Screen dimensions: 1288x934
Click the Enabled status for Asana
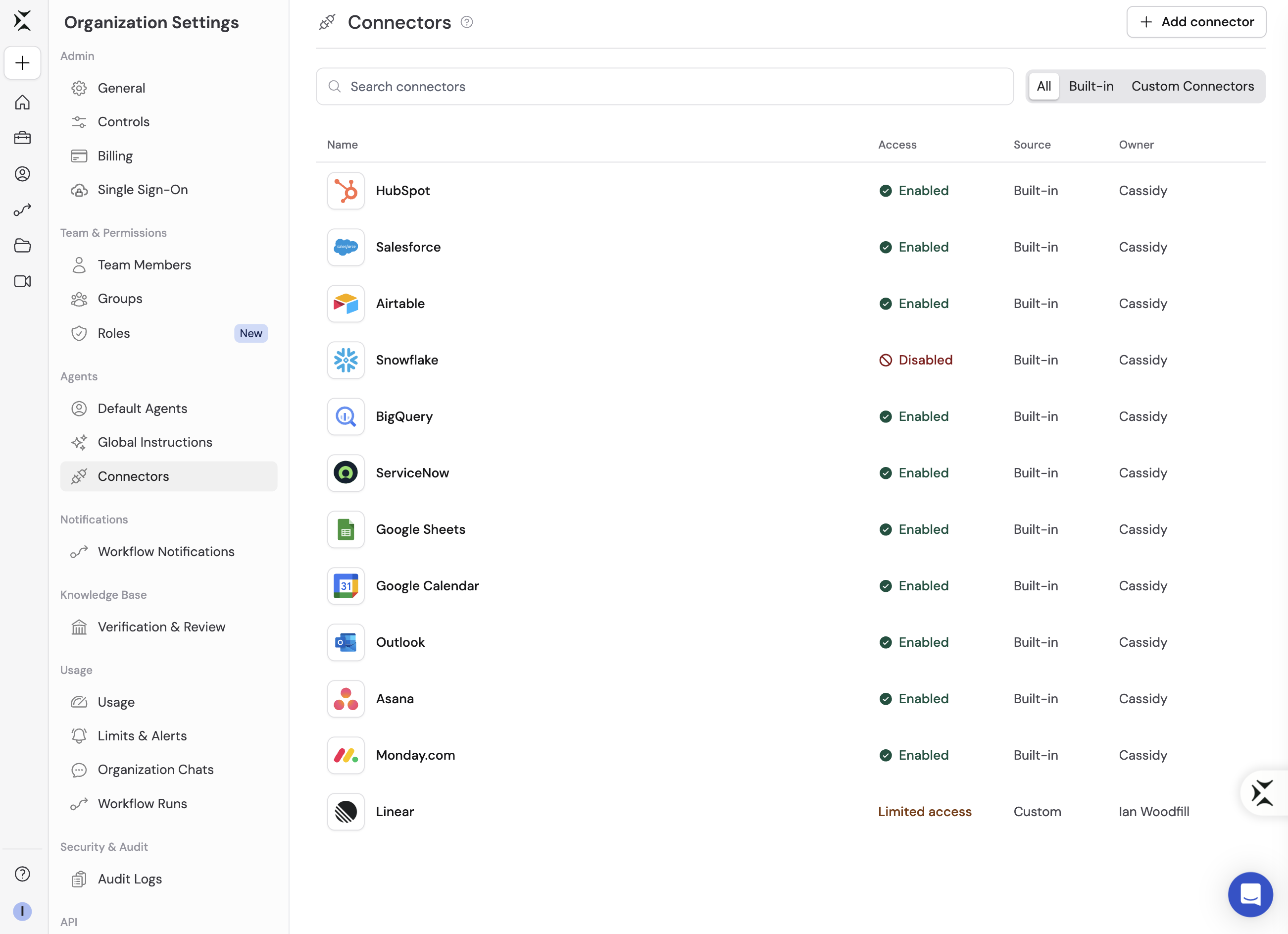pos(914,699)
